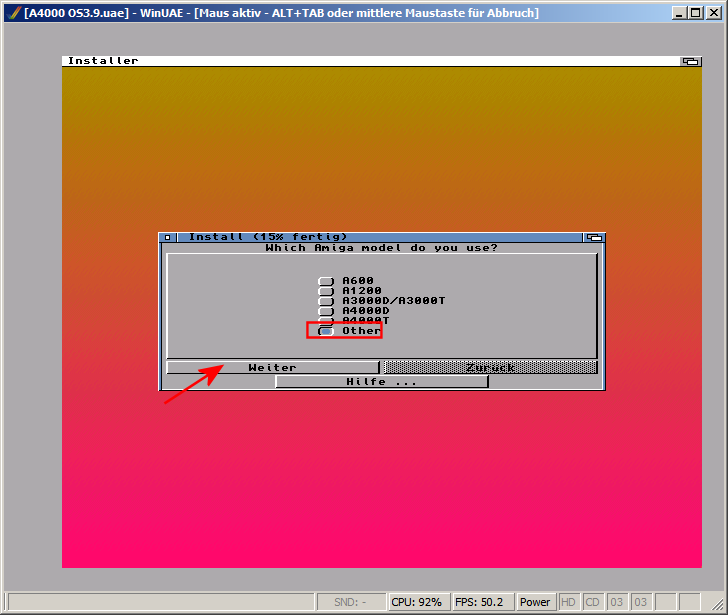Close the WinUAE window
The width and height of the screenshot is (728, 615).
tap(713, 13)
